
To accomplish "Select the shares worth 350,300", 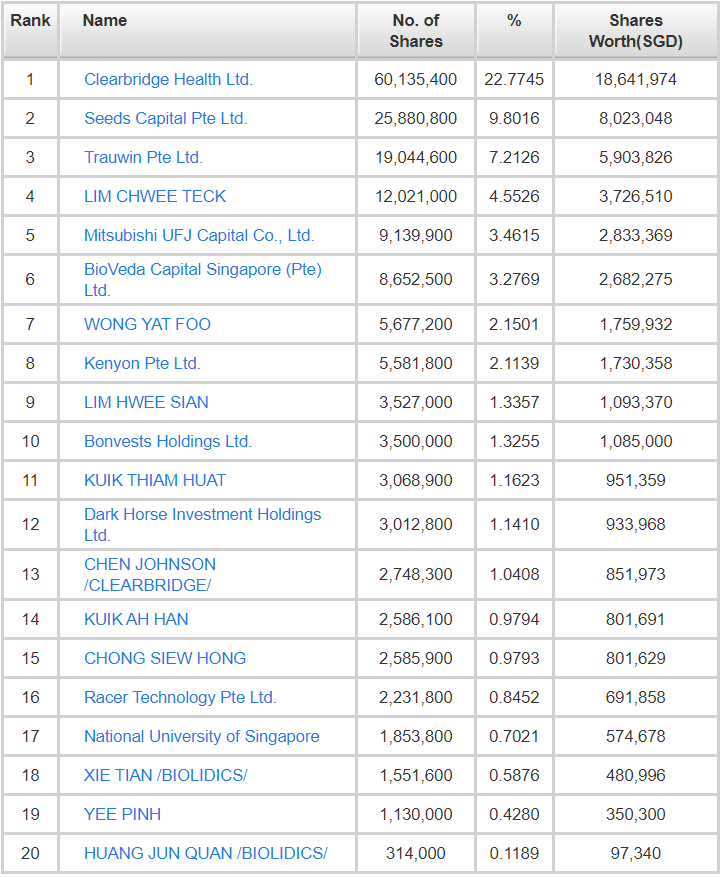I will click(x=636, y=815).
